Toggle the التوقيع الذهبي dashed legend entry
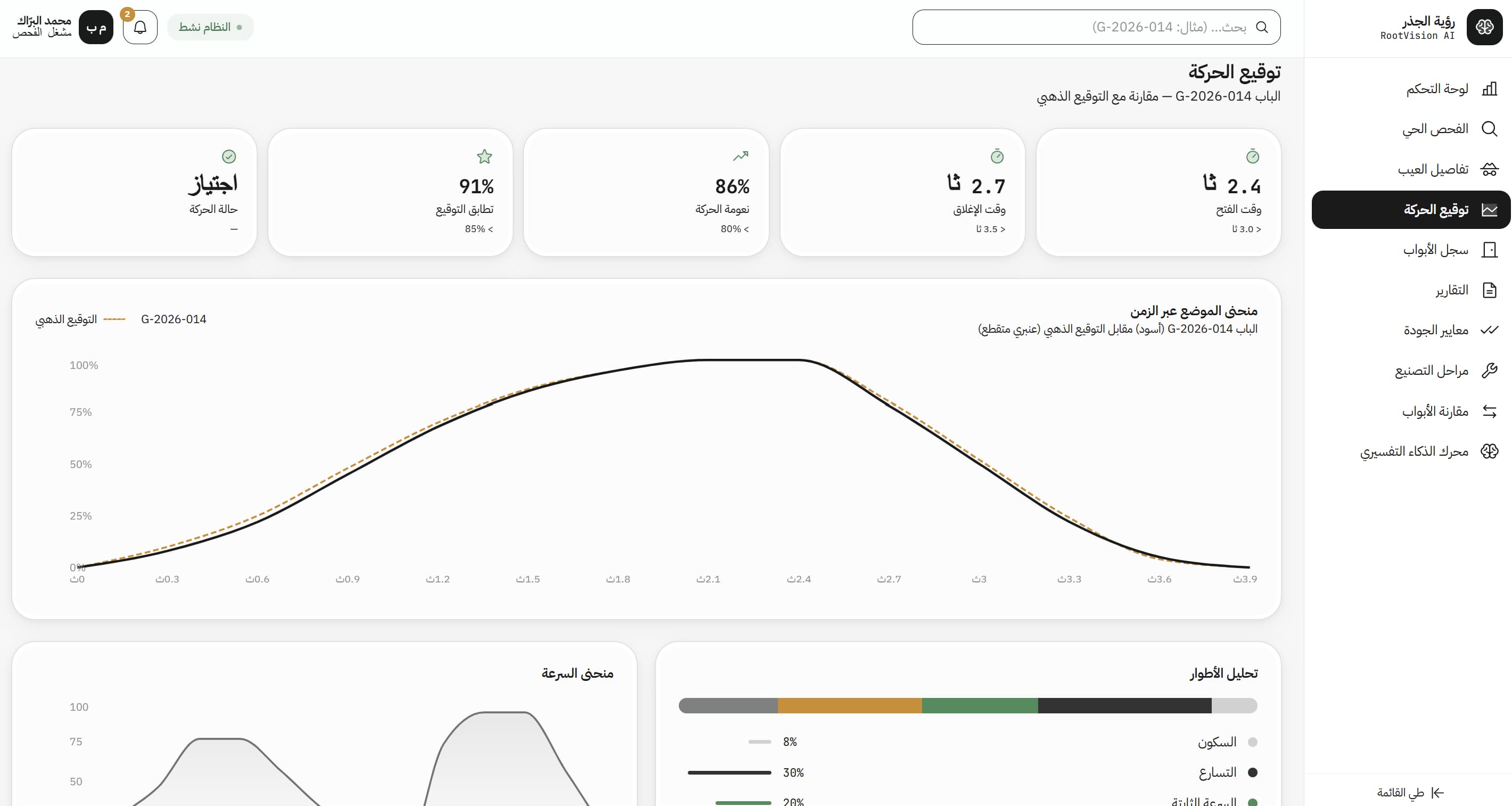Viewport: 1512px width, 806px height. [x=80, y=319]
